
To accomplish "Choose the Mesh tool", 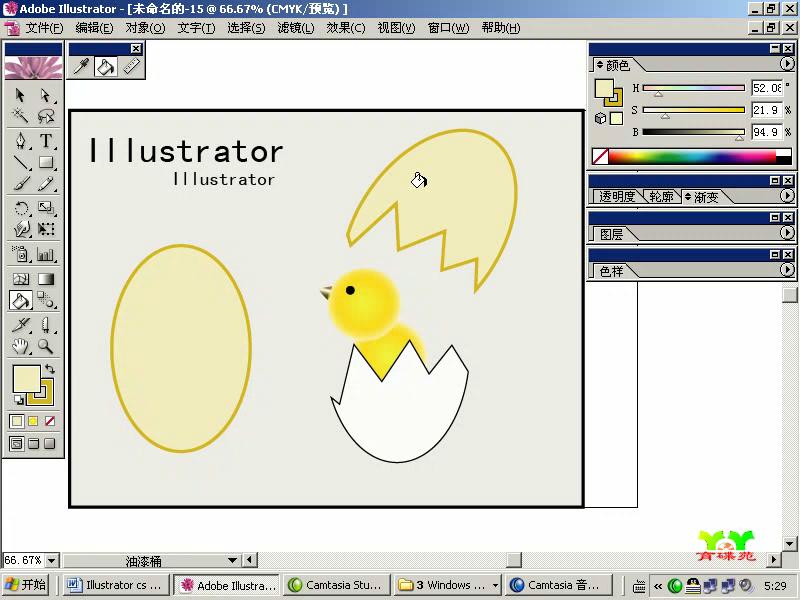I will pos(20,279).
